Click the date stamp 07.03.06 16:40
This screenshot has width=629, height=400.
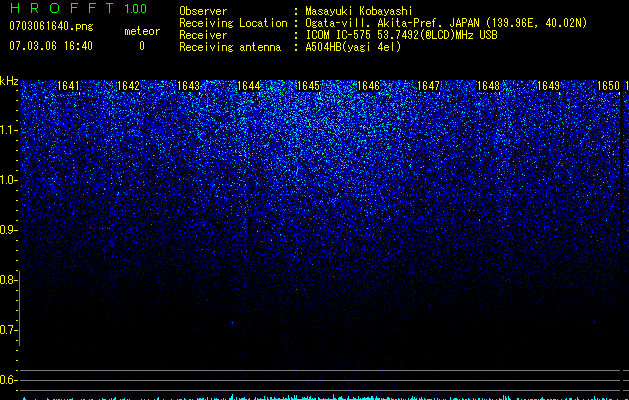click(51, 46)
